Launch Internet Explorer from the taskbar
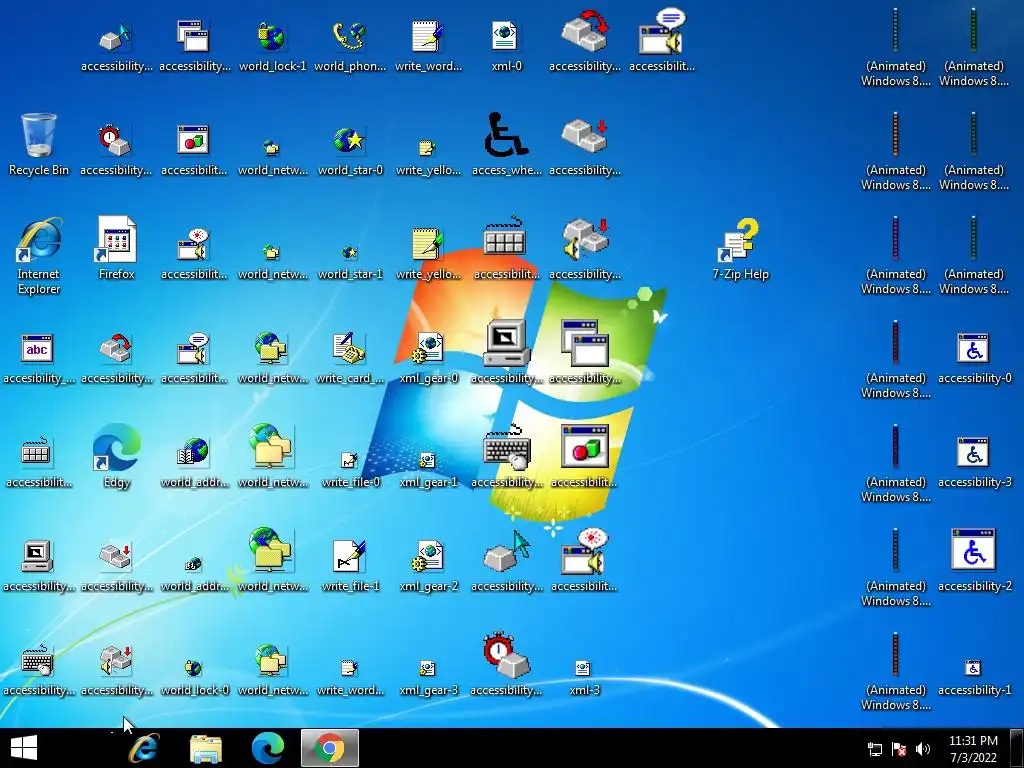Image resolution: width=1024 pixels, height=768 pixels. [144, 748]
